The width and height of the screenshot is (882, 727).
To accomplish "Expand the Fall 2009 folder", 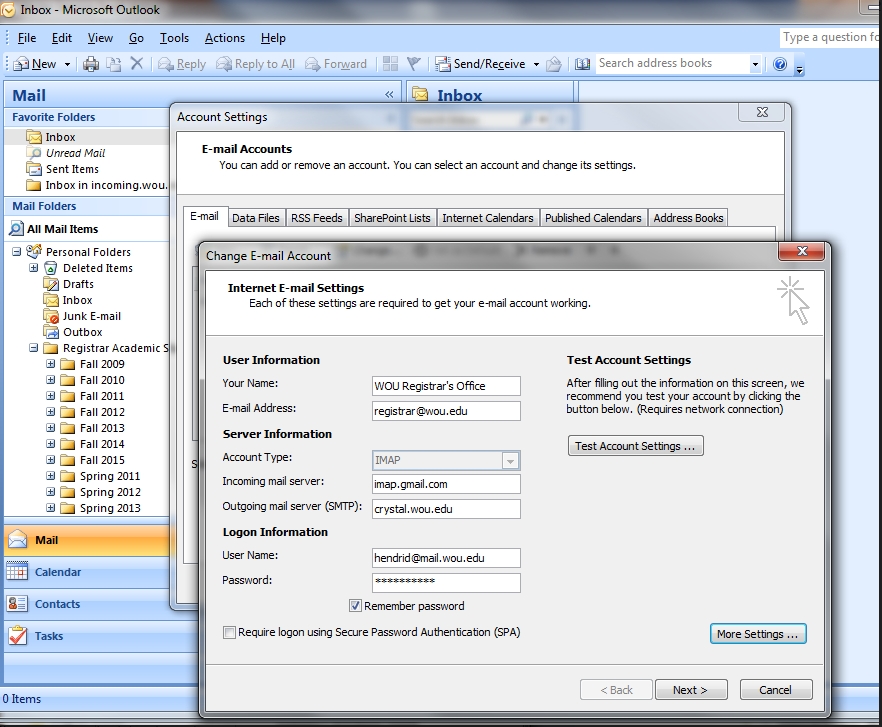I will [x=51, y=364].
